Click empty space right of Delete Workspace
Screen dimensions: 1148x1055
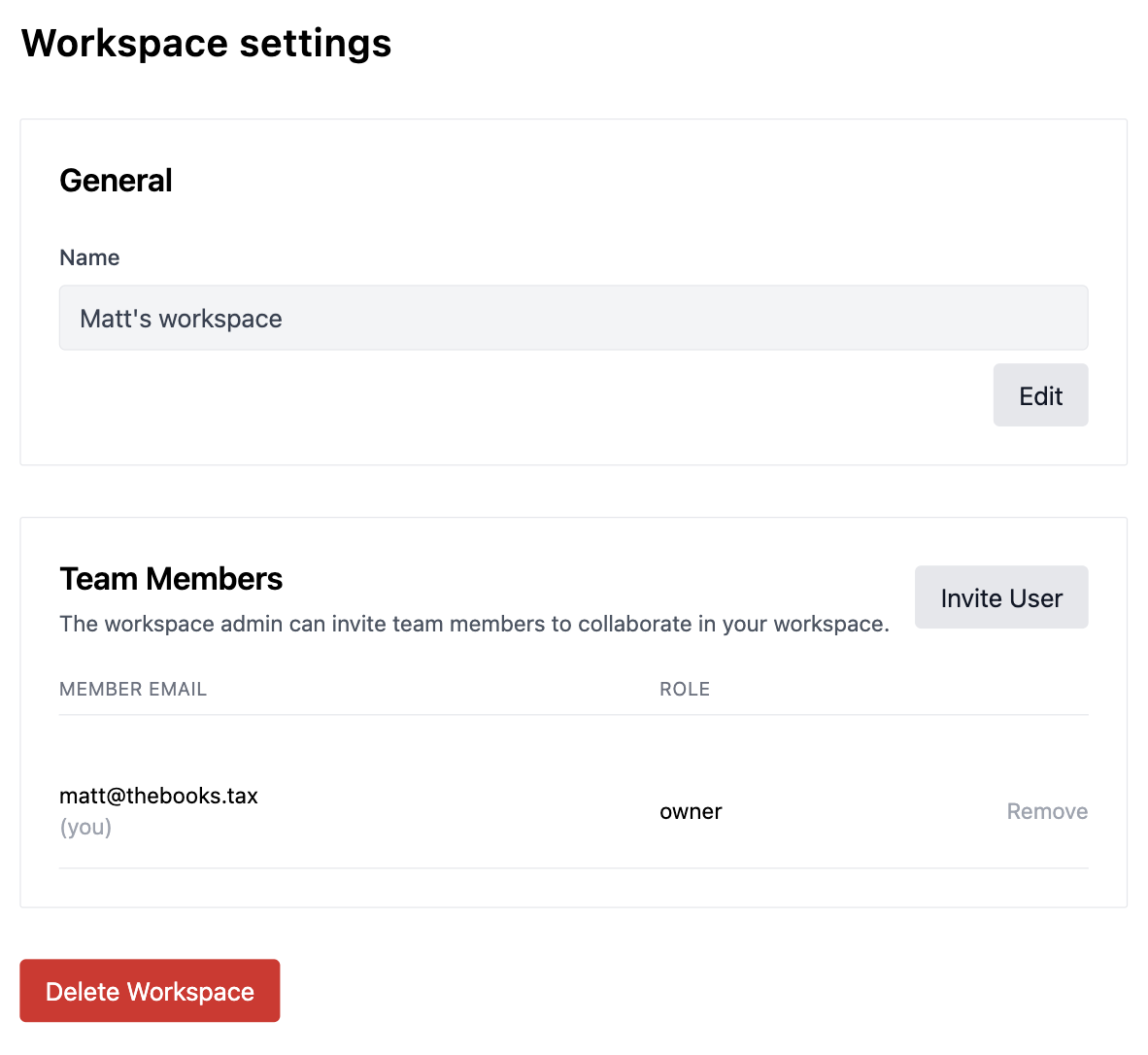point(680,991)
